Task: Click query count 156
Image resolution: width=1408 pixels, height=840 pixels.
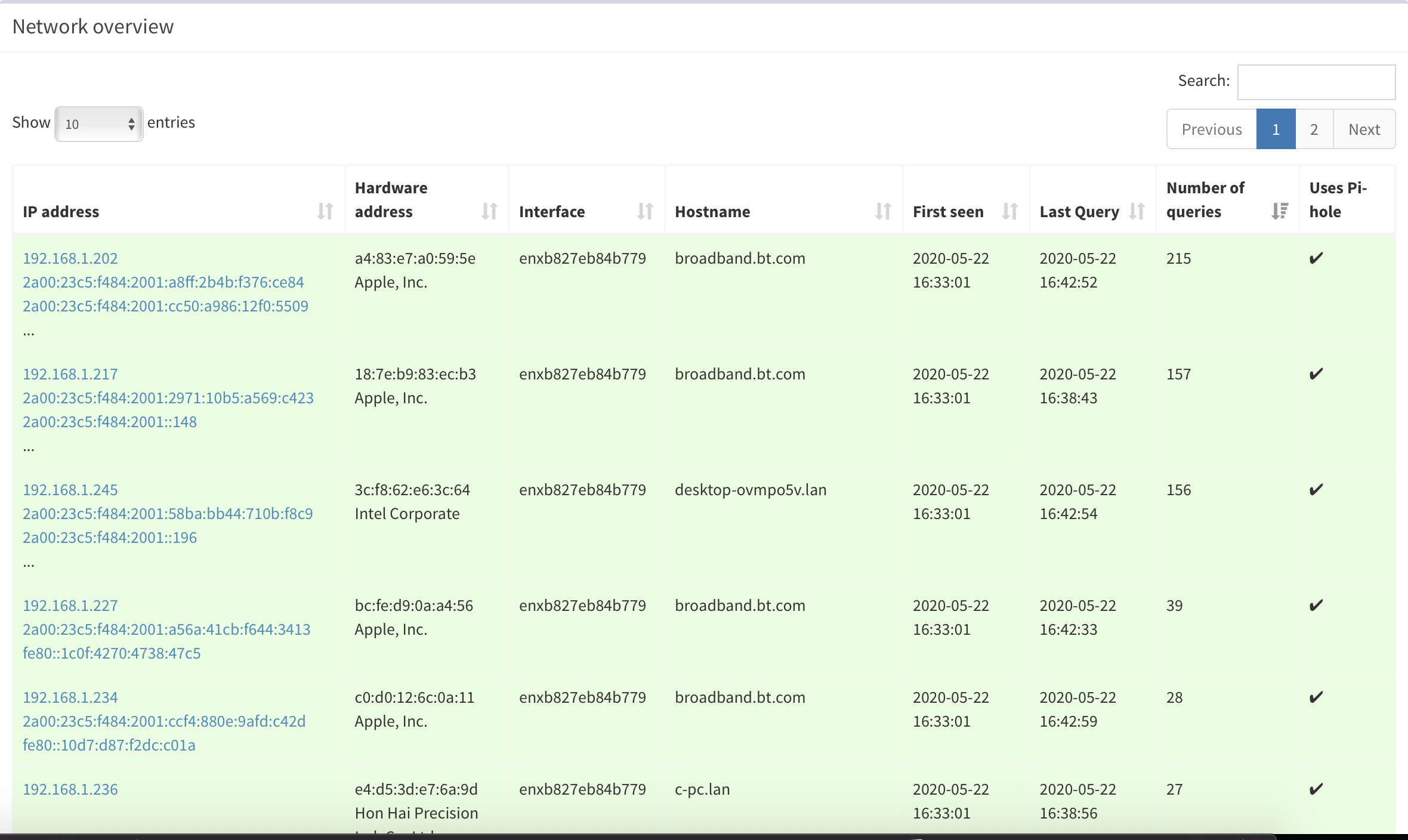Action: click(x=1178, y=490)
